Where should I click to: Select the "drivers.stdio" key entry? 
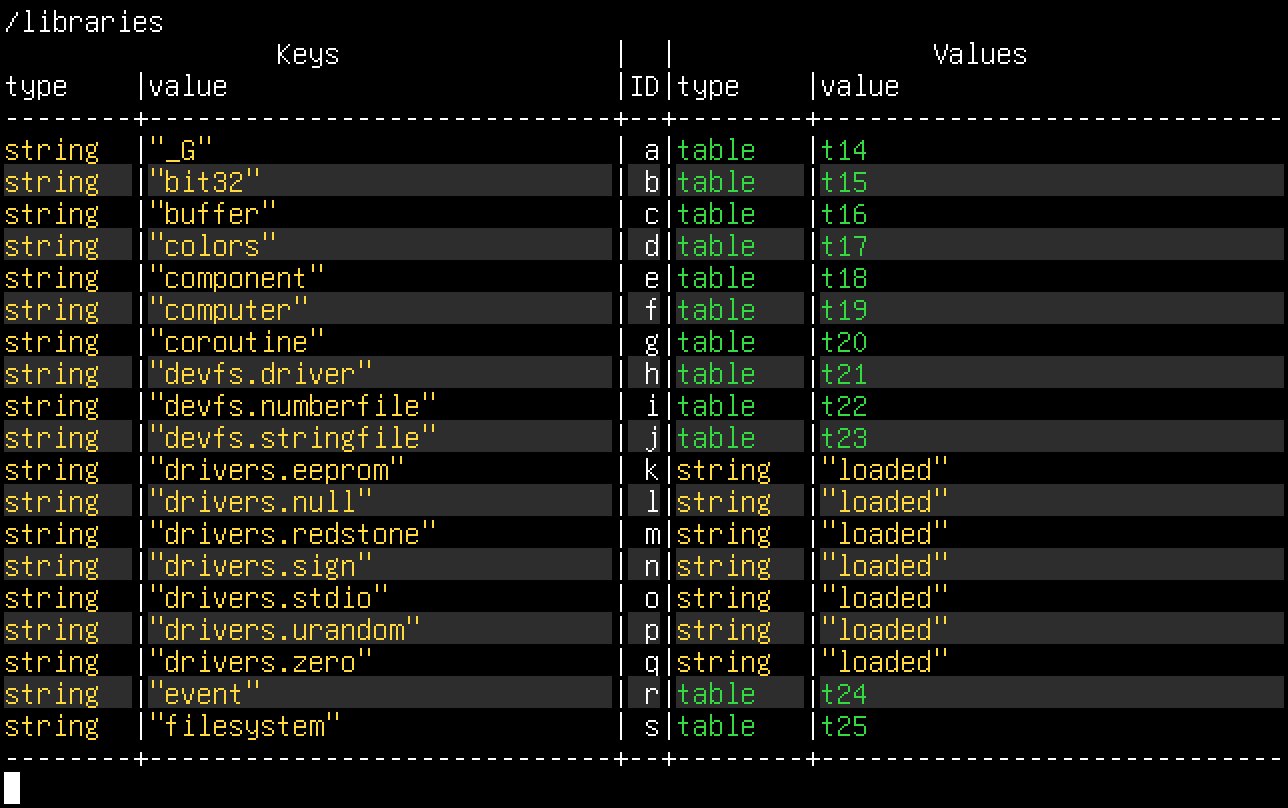coord(269,598)
